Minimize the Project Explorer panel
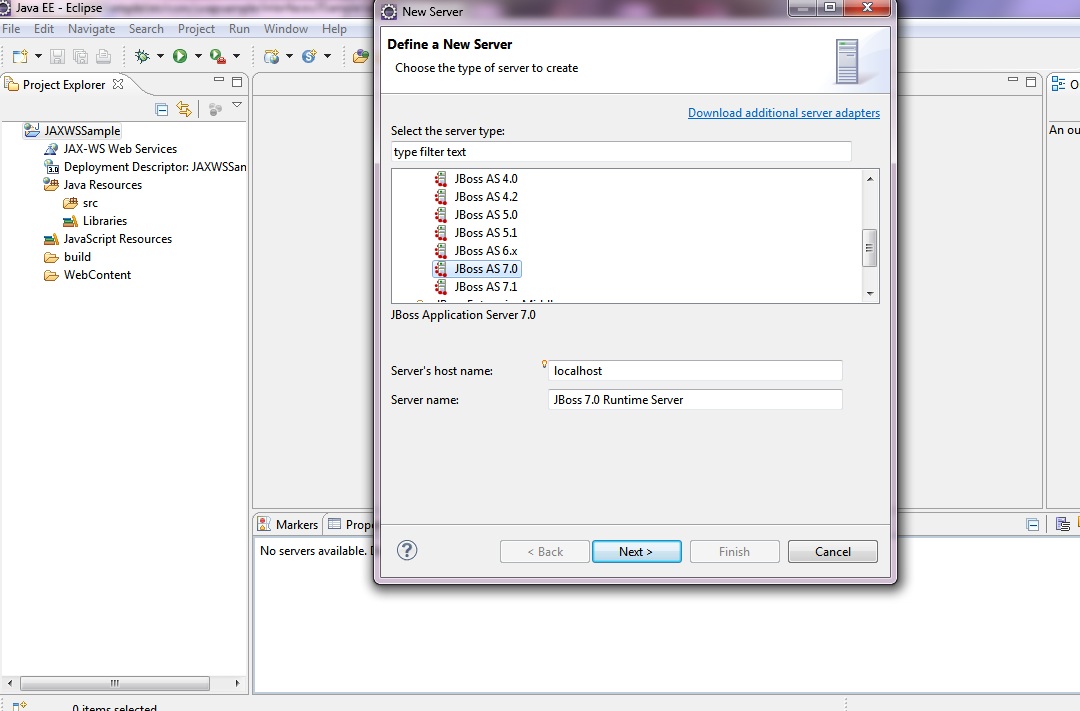Screen dimensions: 1080x711 pyautogui.click(x=219, y=81)
